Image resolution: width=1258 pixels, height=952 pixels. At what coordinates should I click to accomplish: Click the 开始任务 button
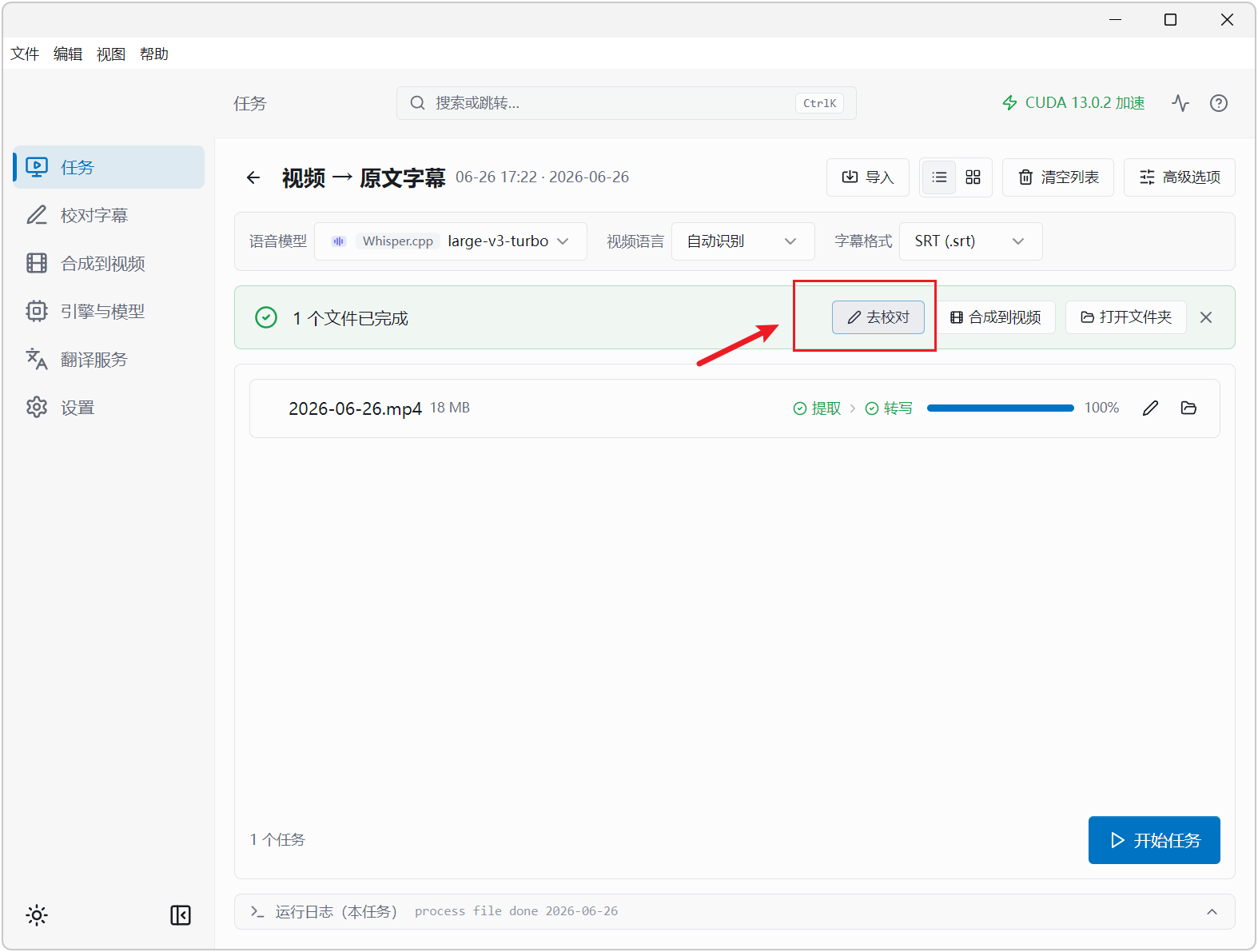pyautogui.click(x=1154, y=840)
